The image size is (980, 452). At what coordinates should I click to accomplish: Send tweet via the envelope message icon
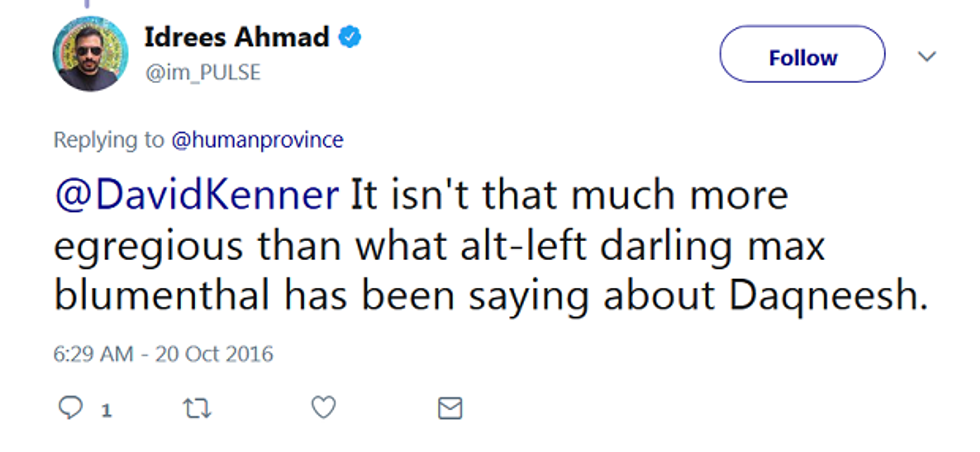coord(450,408)
